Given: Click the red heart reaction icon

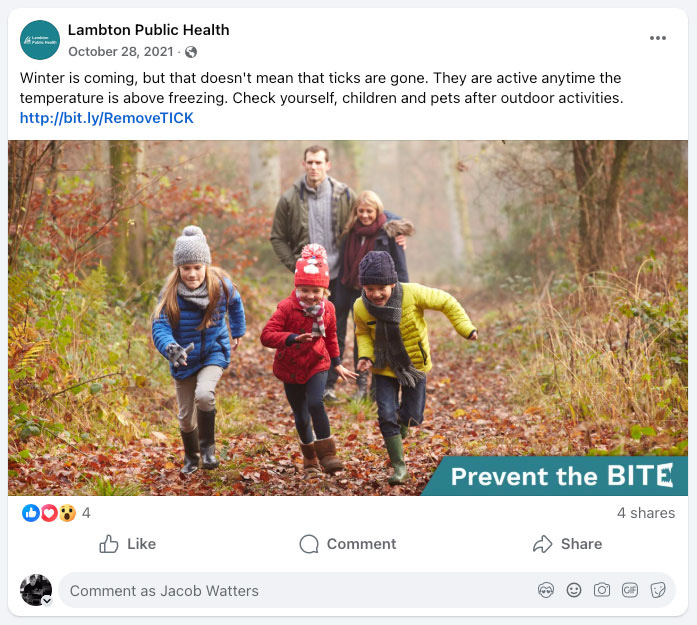Looking at the screenshot, I should point(49,513).
